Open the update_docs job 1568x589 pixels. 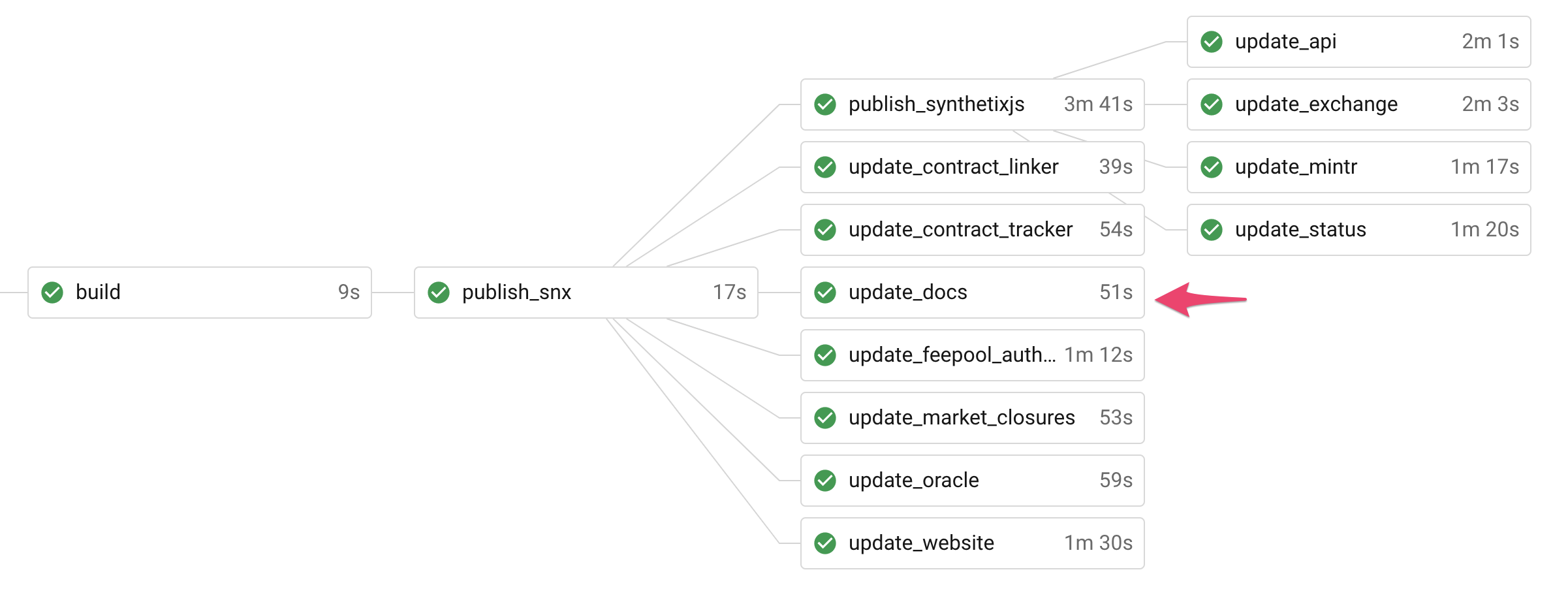tap(973, 293)
